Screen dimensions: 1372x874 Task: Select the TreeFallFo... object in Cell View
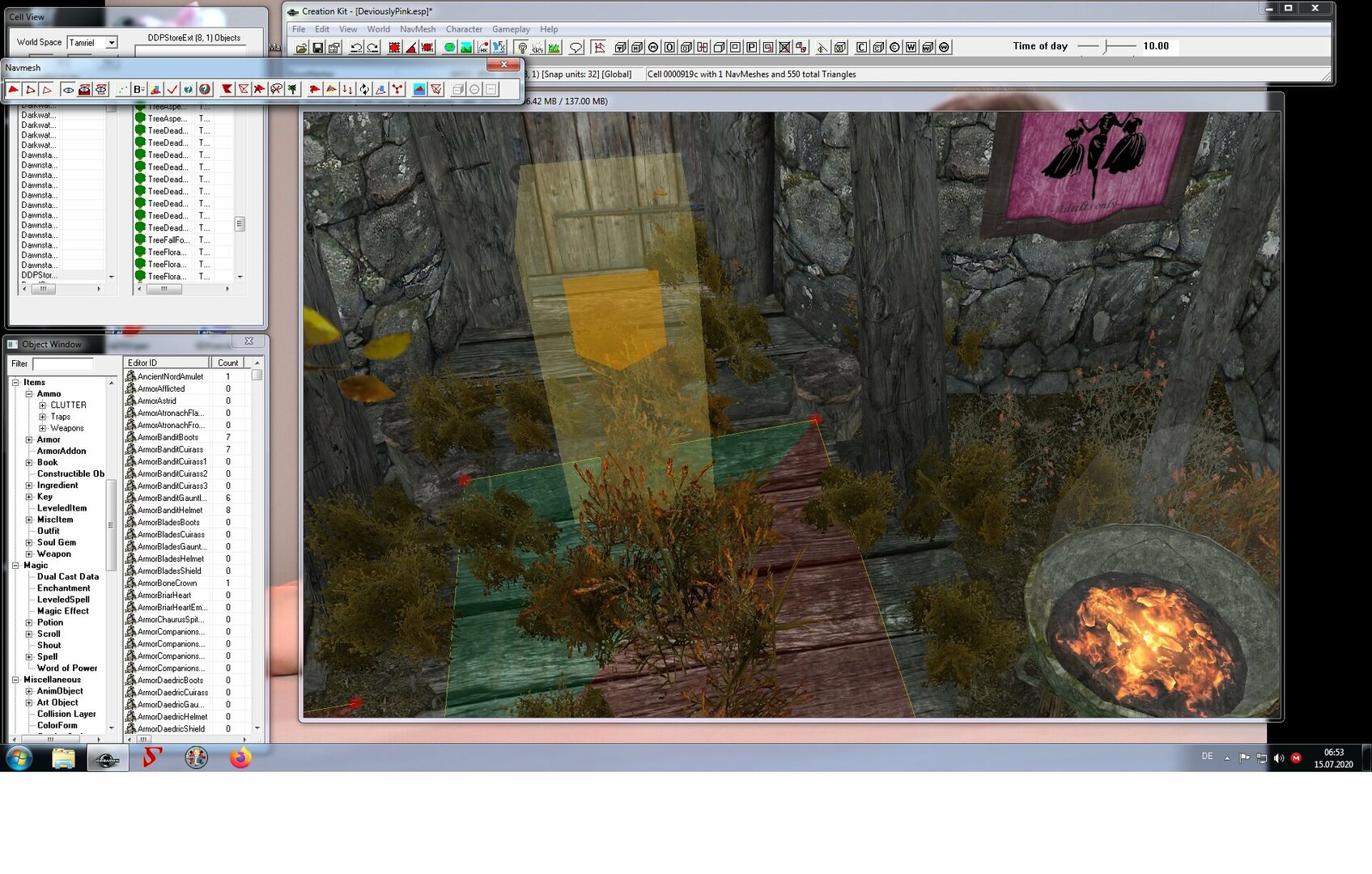pyautogui.click(x=184, y=240)
